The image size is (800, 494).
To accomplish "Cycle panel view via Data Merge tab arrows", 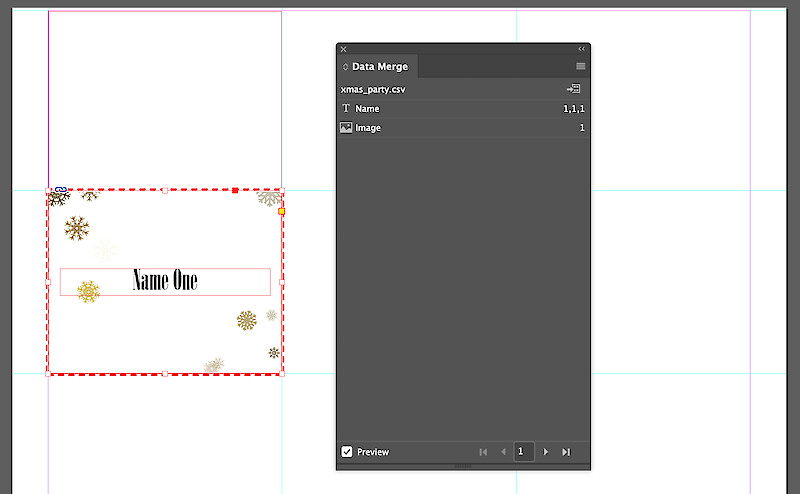I will (x=345, y=67).
